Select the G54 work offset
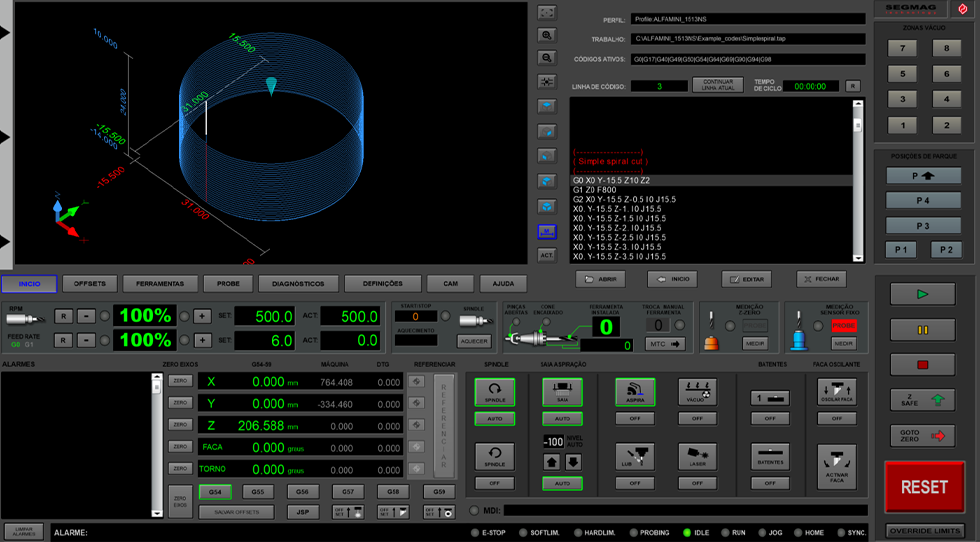This screenshot has height=542, width=980. pyautogui.click(x=215, y=492)
